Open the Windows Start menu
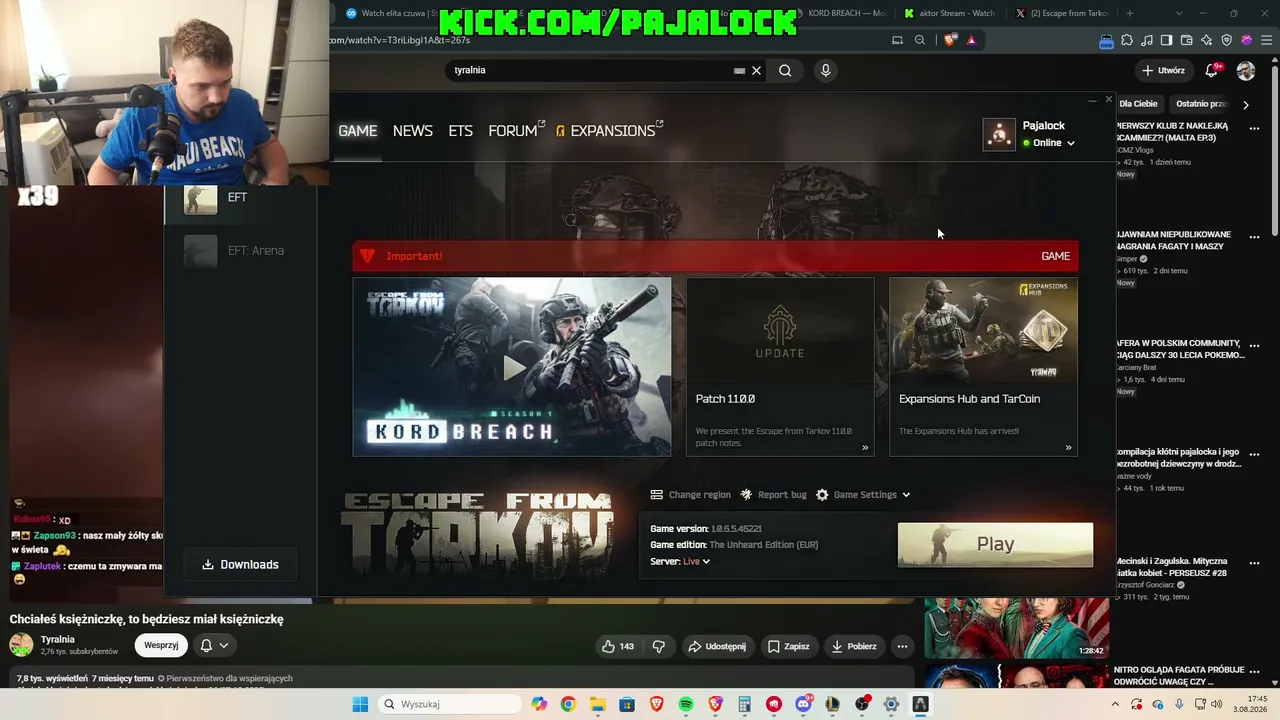The width and height of the screenshot is (1280, 720). 360,704
